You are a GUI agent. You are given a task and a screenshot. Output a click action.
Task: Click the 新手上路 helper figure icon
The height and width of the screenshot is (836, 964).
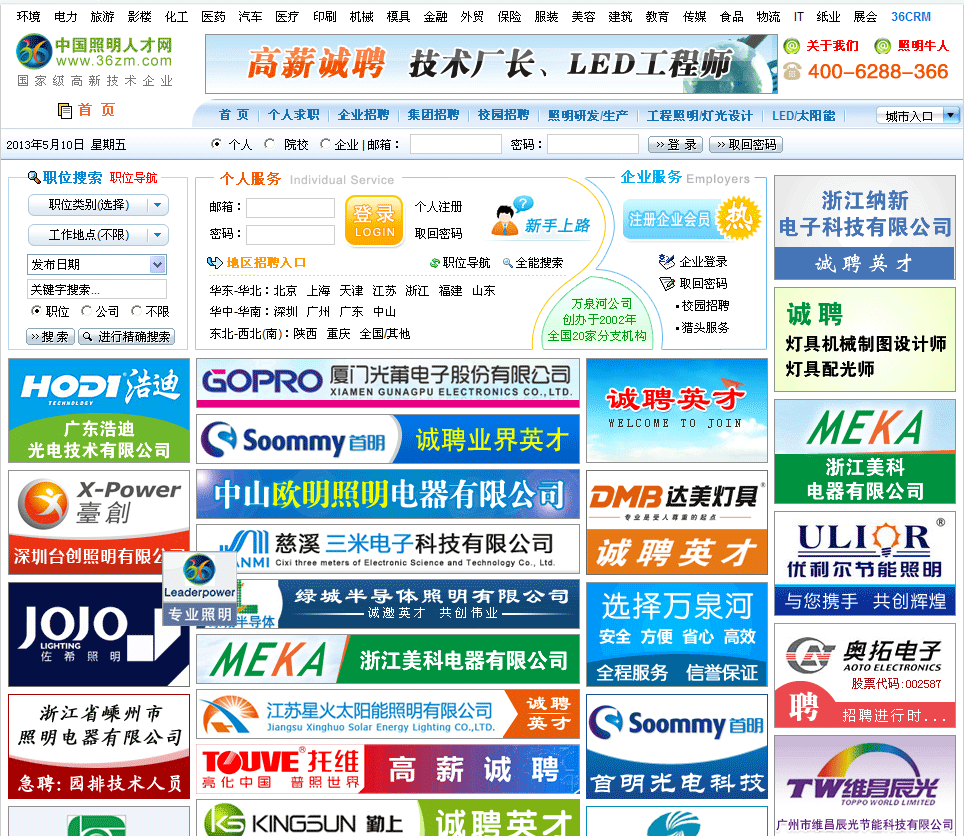coord(512,216)
